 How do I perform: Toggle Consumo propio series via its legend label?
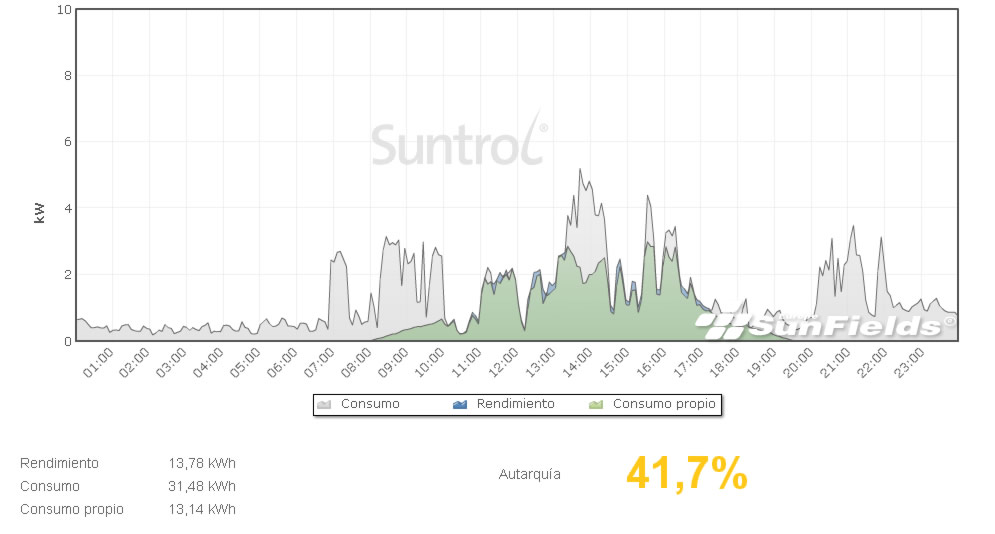663,405
